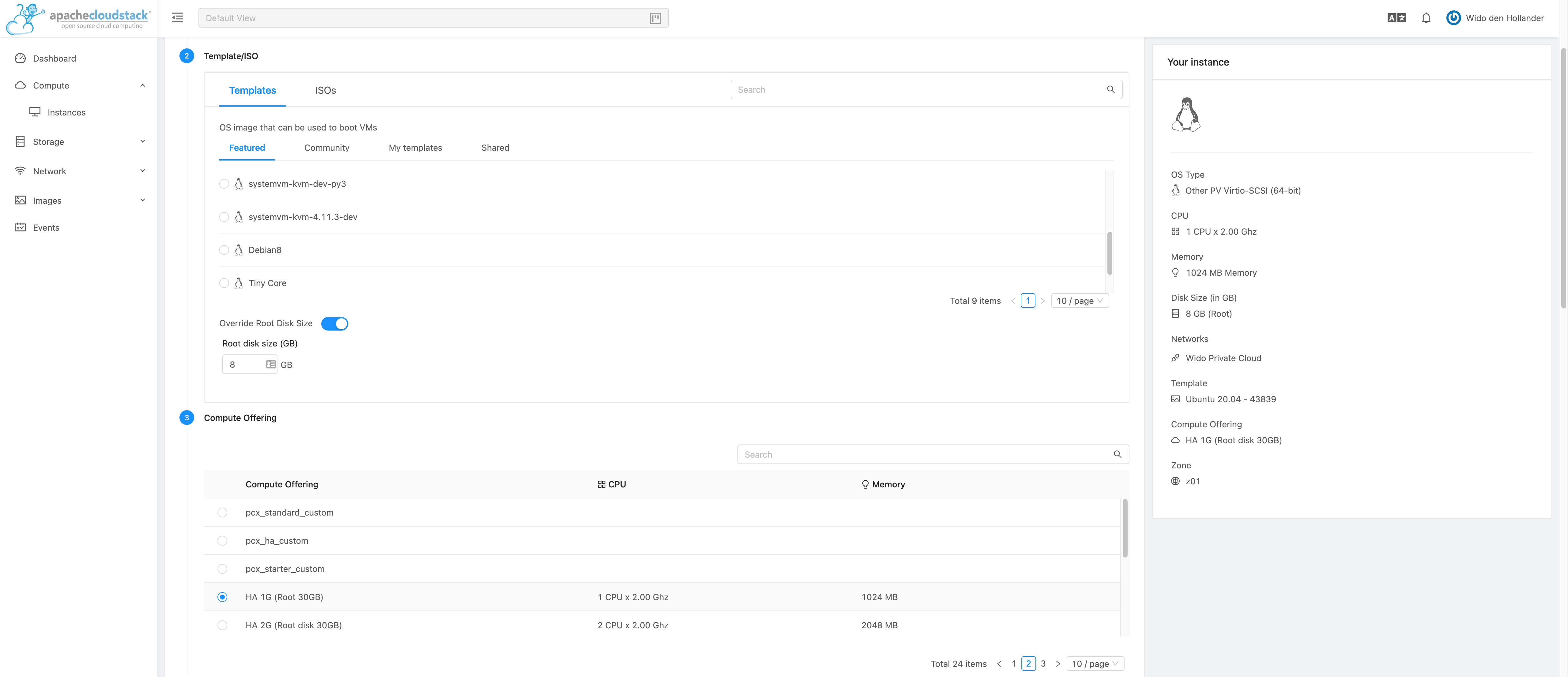Collapse the sidebar with the toggle icon

pos(177,18)
